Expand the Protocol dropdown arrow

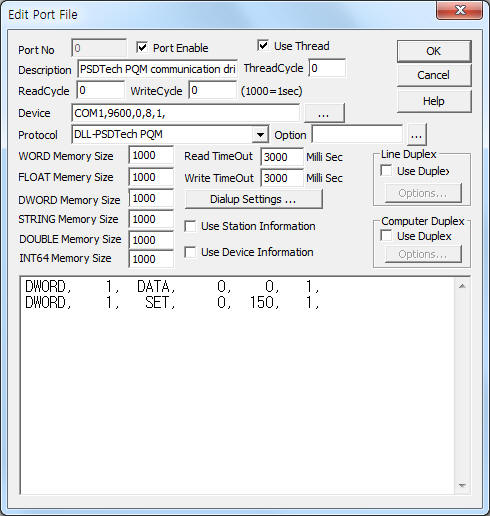click(260, 135)
